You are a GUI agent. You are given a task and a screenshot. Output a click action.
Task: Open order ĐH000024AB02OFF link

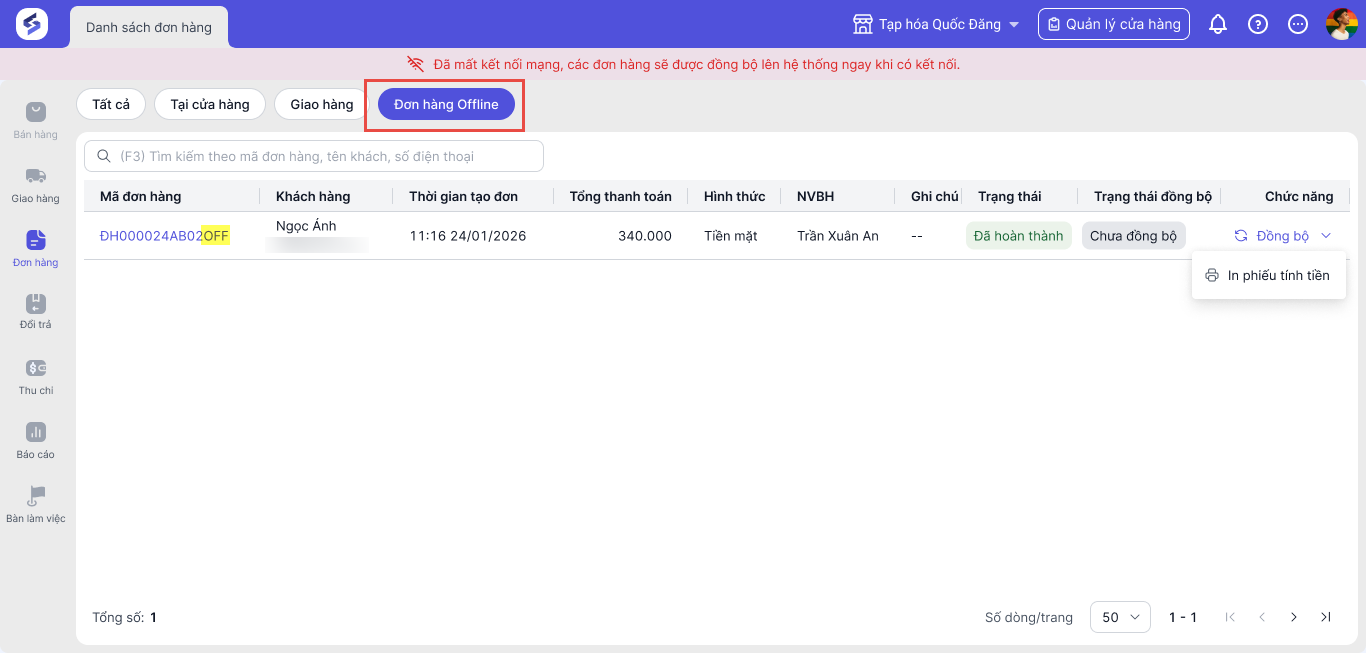coord(165,236)
